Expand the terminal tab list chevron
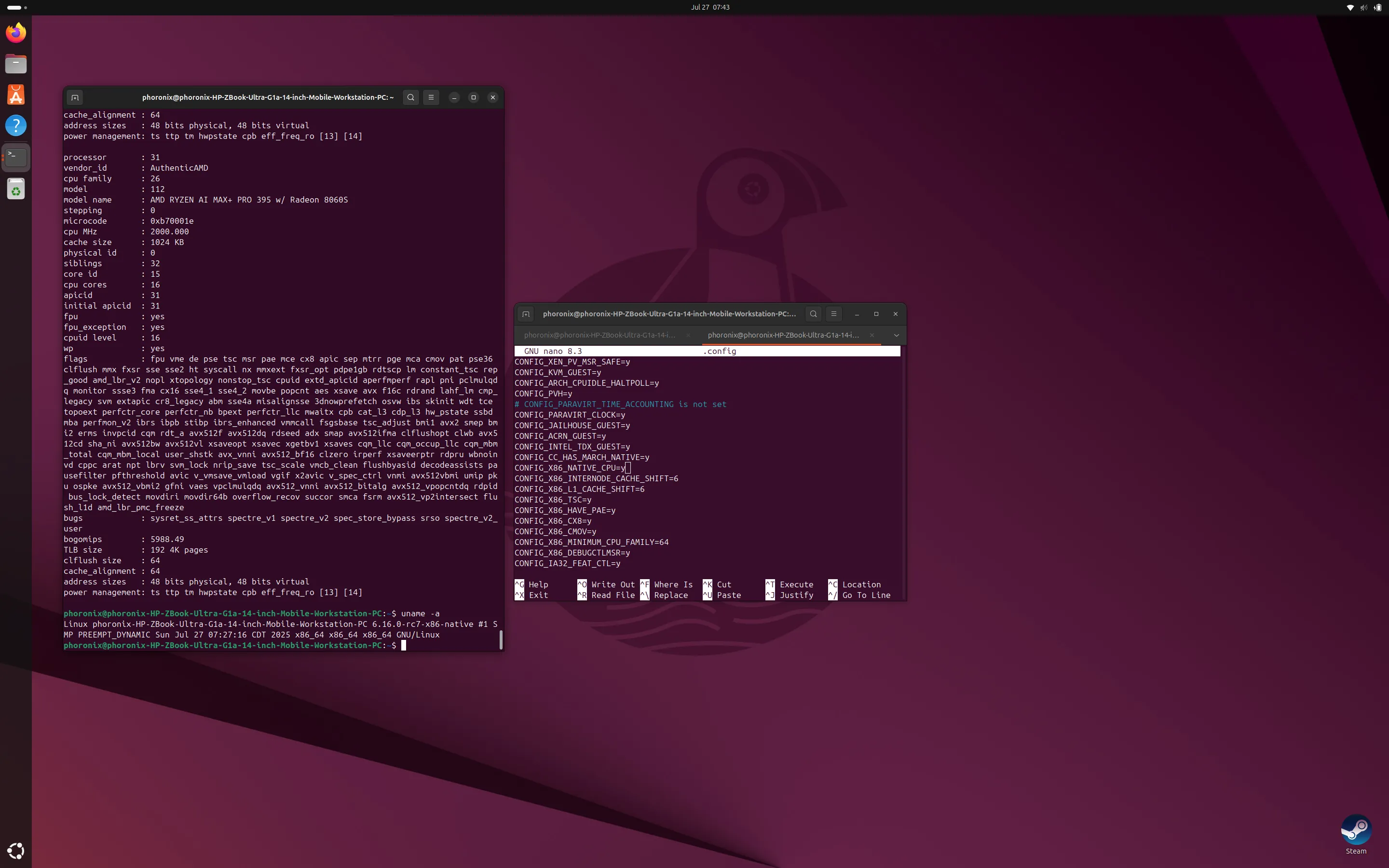The width and height of the screenshot is (1389, 868). point(896,335)
